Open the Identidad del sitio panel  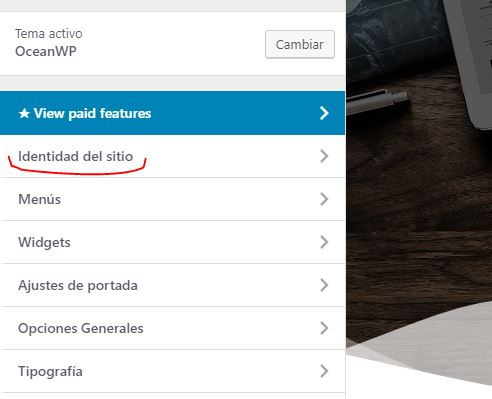(172, 156)
